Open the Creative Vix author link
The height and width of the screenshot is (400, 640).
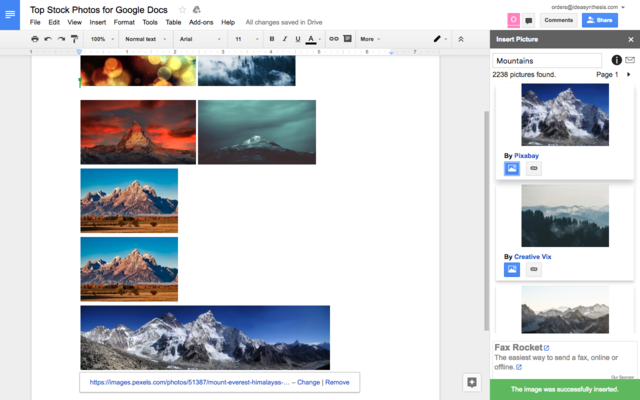[533, 257]
